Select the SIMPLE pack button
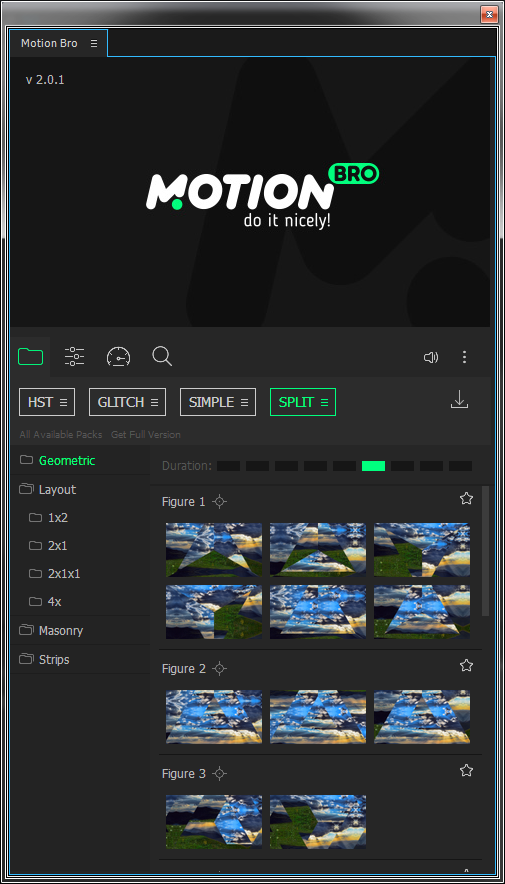Viewport: 505px width, 884px height. coord(218,402)
